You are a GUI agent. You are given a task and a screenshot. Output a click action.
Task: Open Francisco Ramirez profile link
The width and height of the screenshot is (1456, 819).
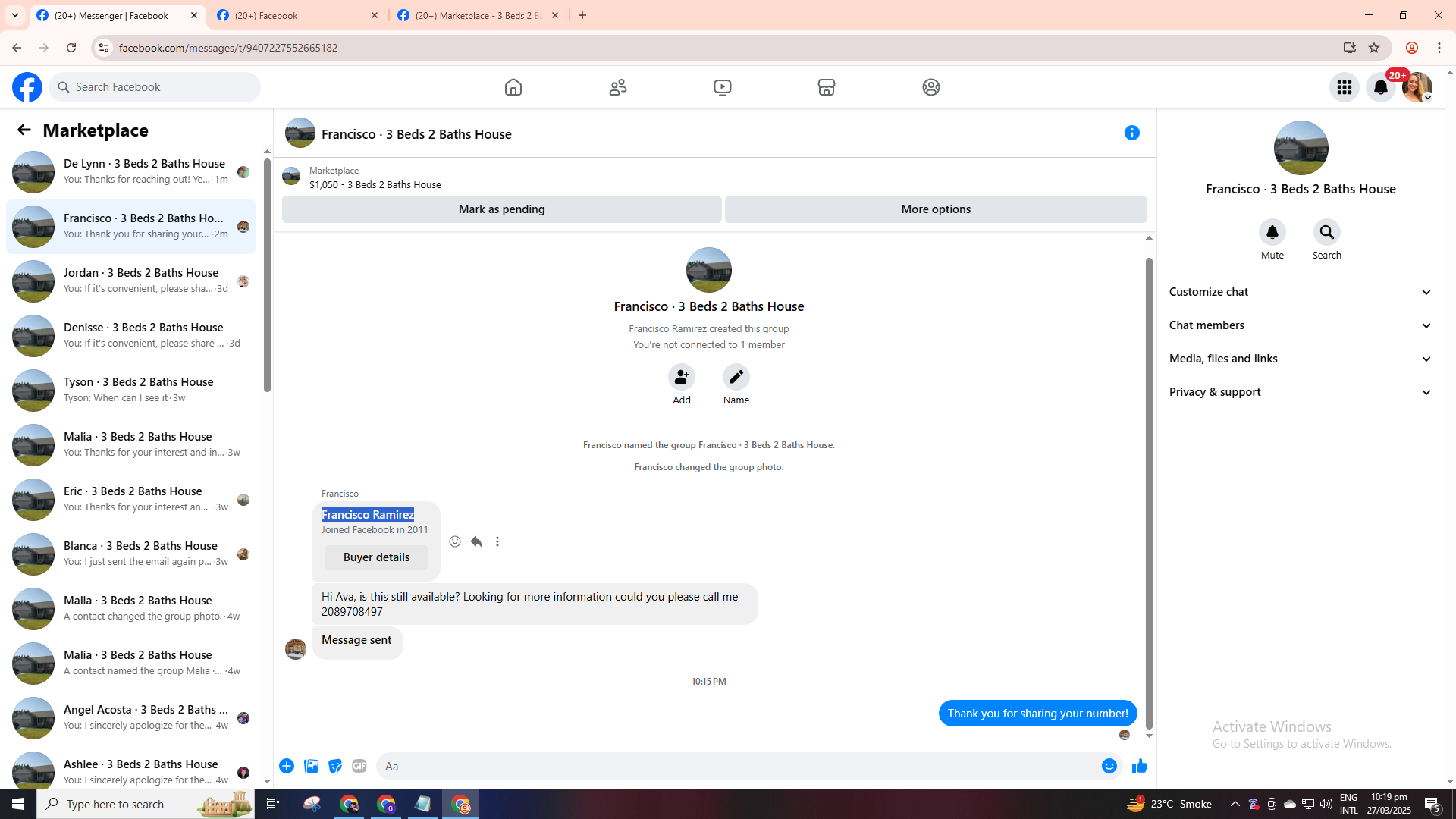368,514
